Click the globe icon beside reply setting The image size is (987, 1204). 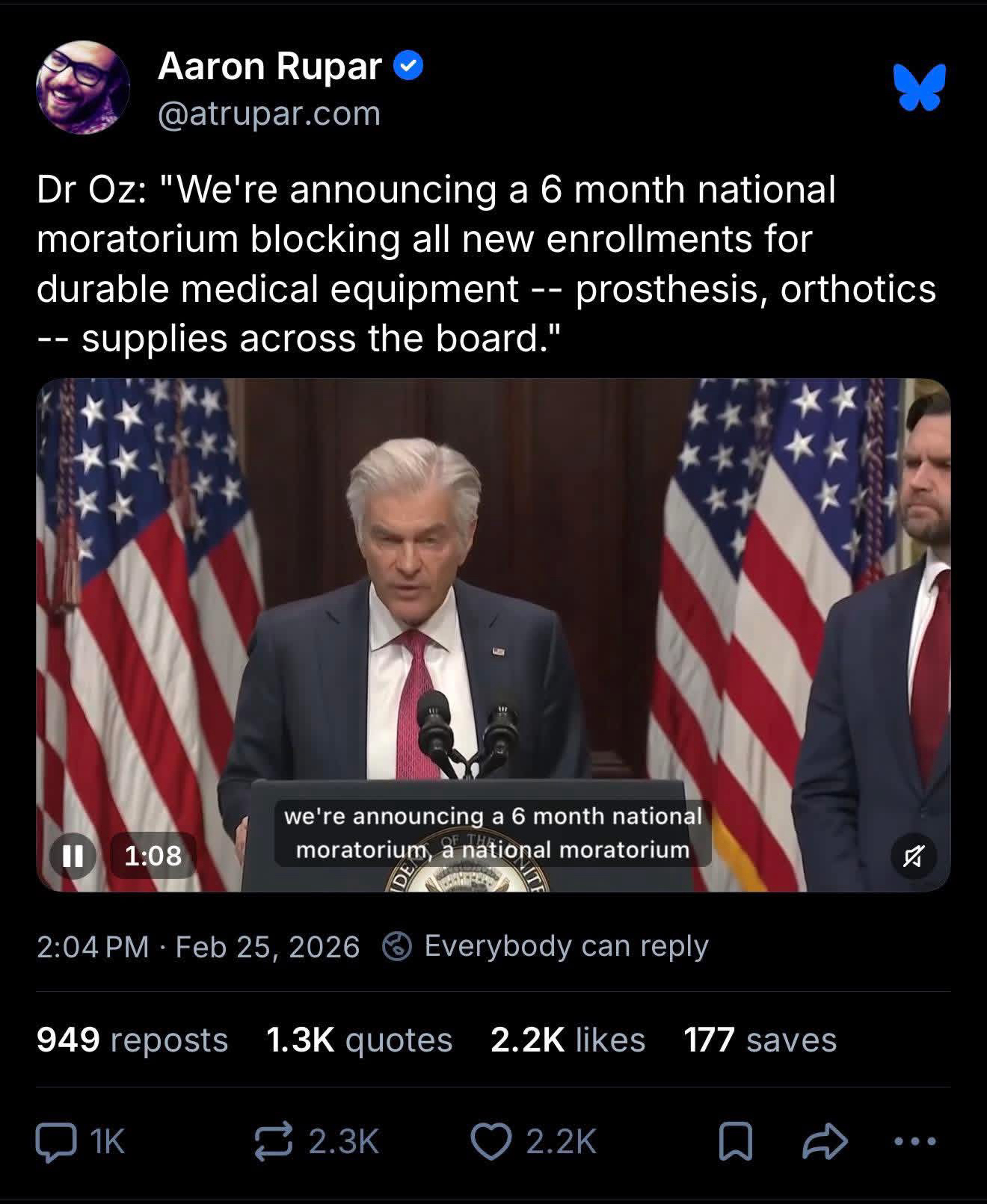(x=396, y=947)
